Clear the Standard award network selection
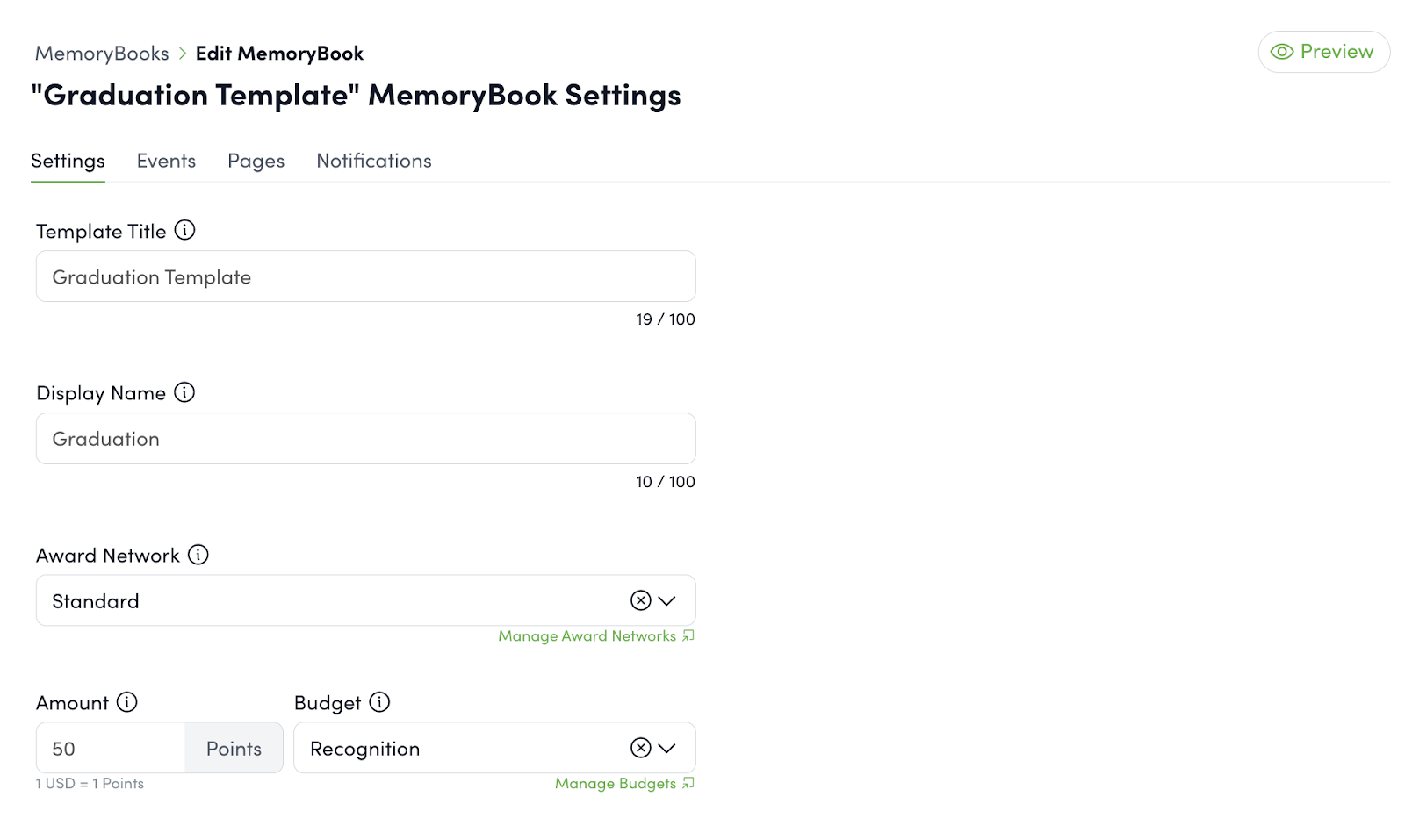This screenshot has height=840, width=1405. click(641, 600)
